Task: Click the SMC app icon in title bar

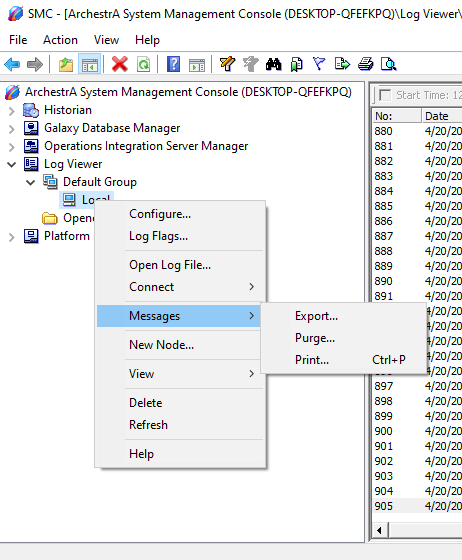Action: click(x=15, y=14)
